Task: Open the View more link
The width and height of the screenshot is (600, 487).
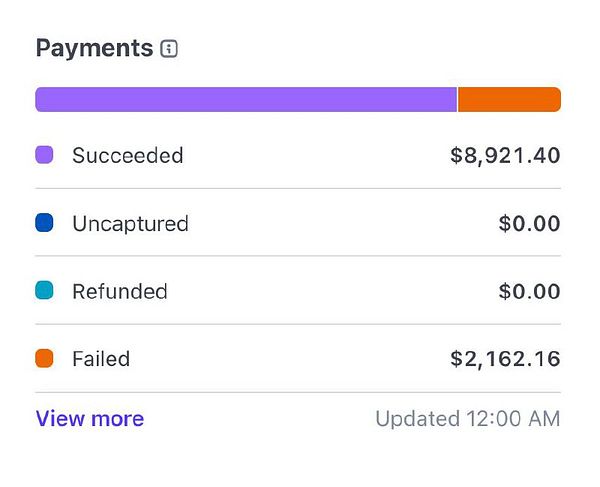Action: [90, 419]
